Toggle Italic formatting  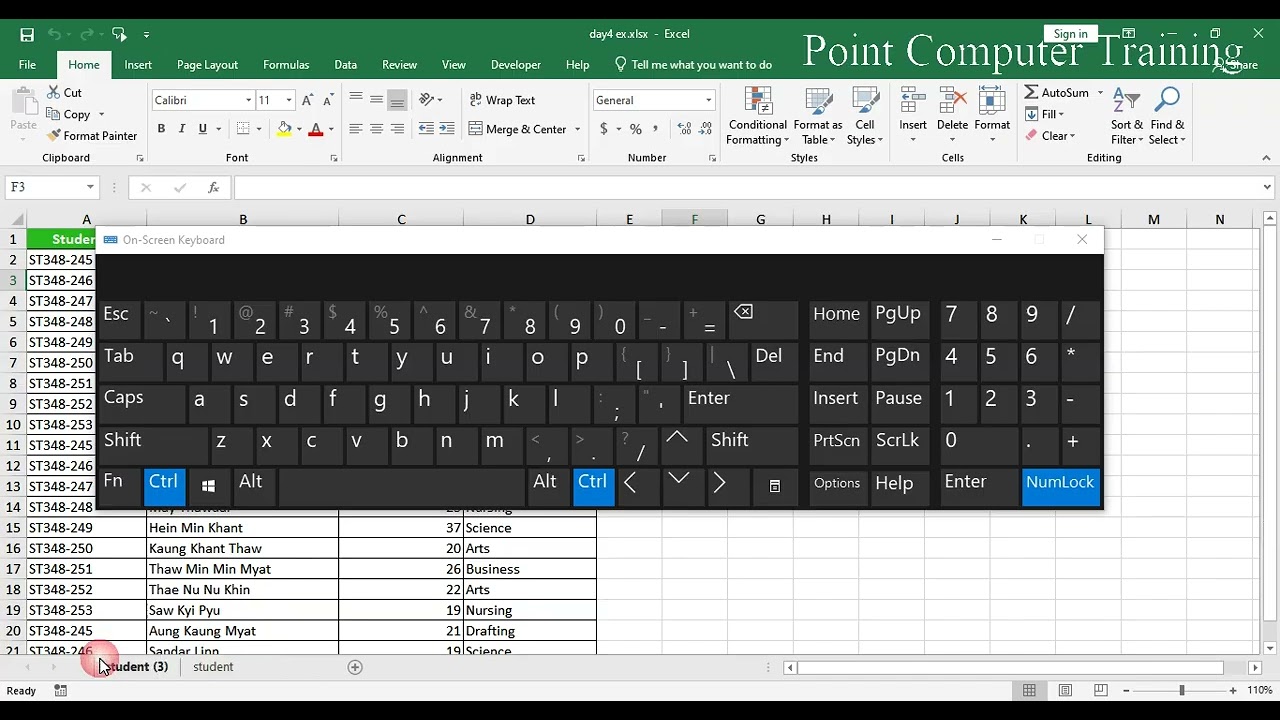(182, 129)
